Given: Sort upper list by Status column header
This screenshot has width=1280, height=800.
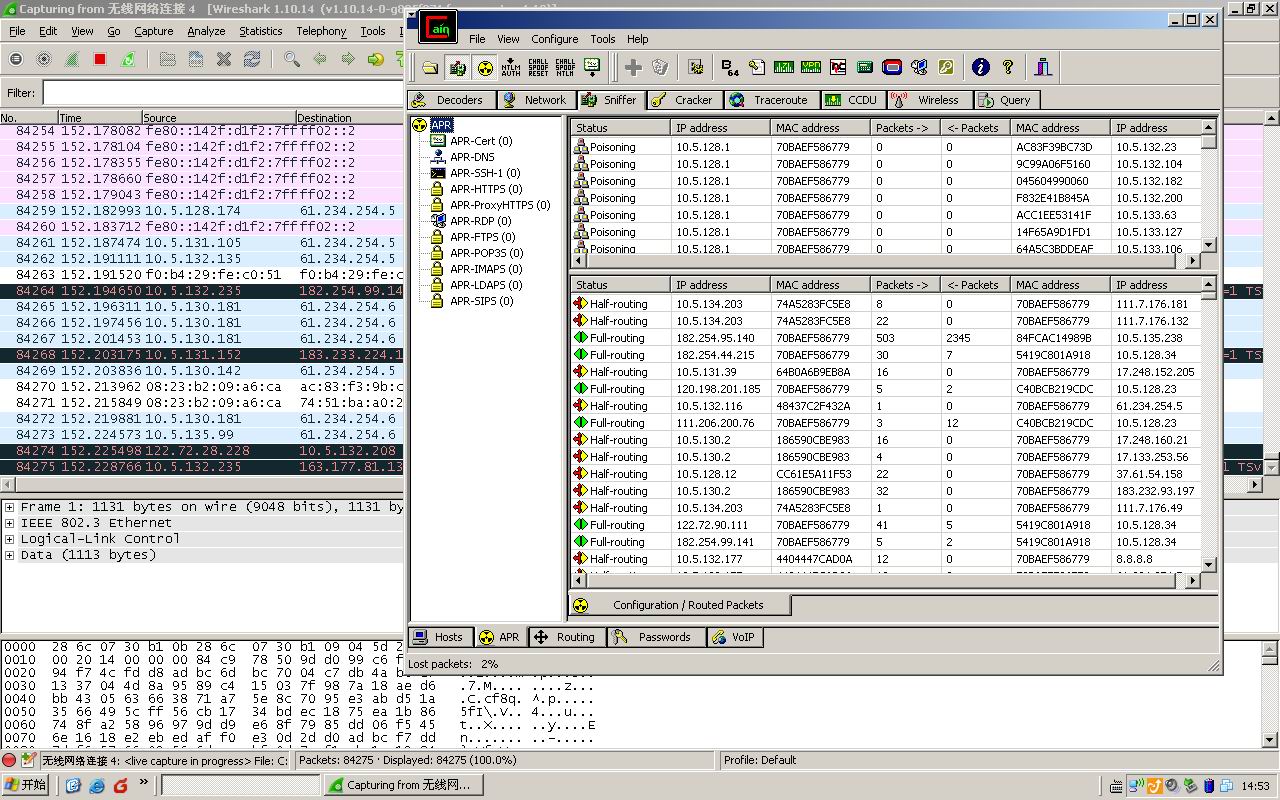Looking at the screenshot, I should tap(620, 128).
